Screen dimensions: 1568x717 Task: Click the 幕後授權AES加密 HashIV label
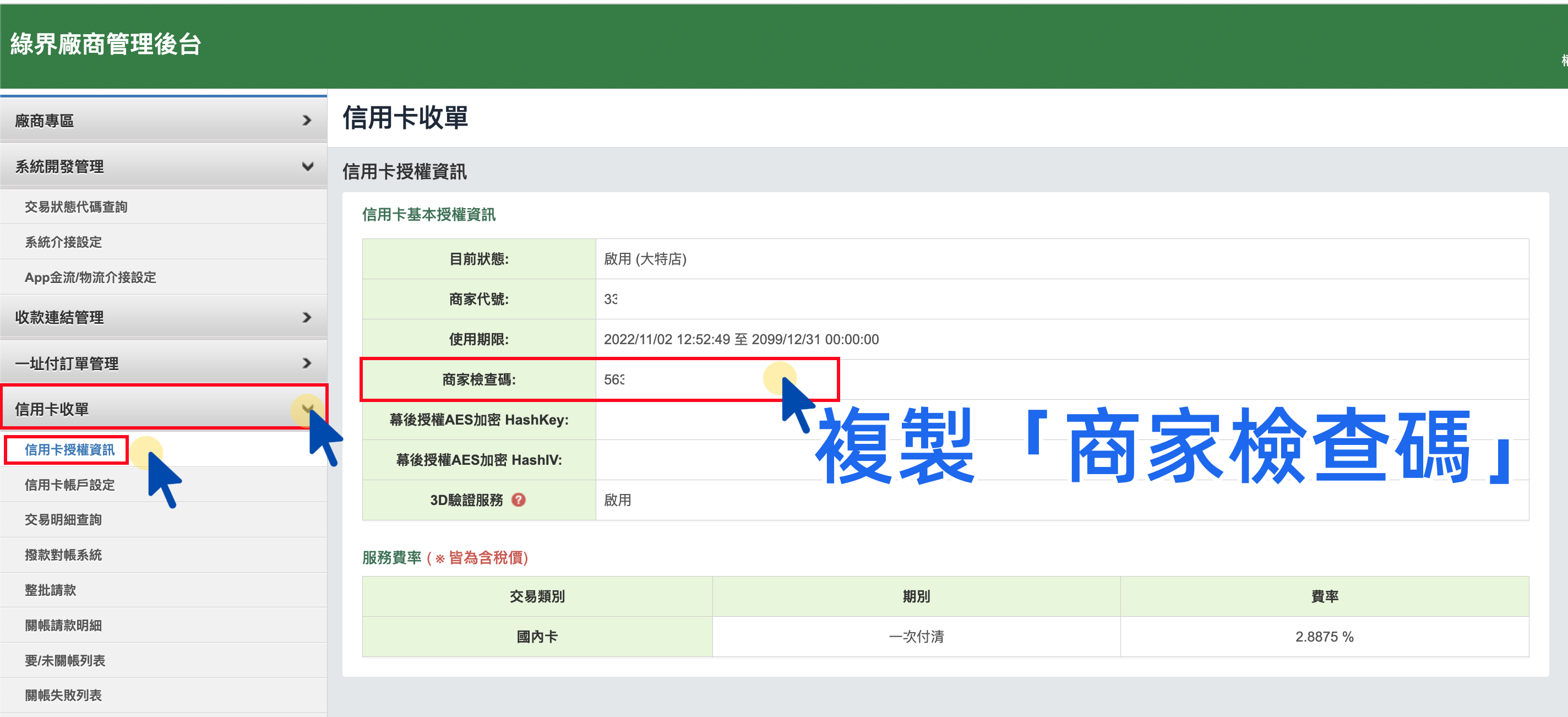pos(479,460)
